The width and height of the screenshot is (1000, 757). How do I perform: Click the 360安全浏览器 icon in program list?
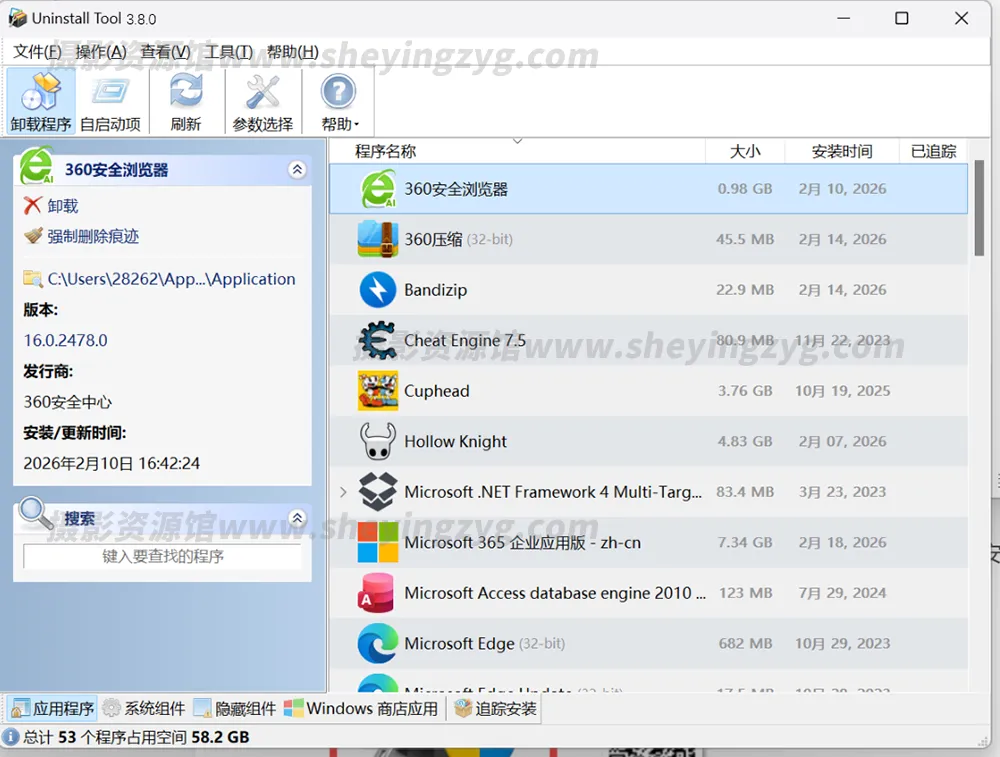click(x=378, y=189)
